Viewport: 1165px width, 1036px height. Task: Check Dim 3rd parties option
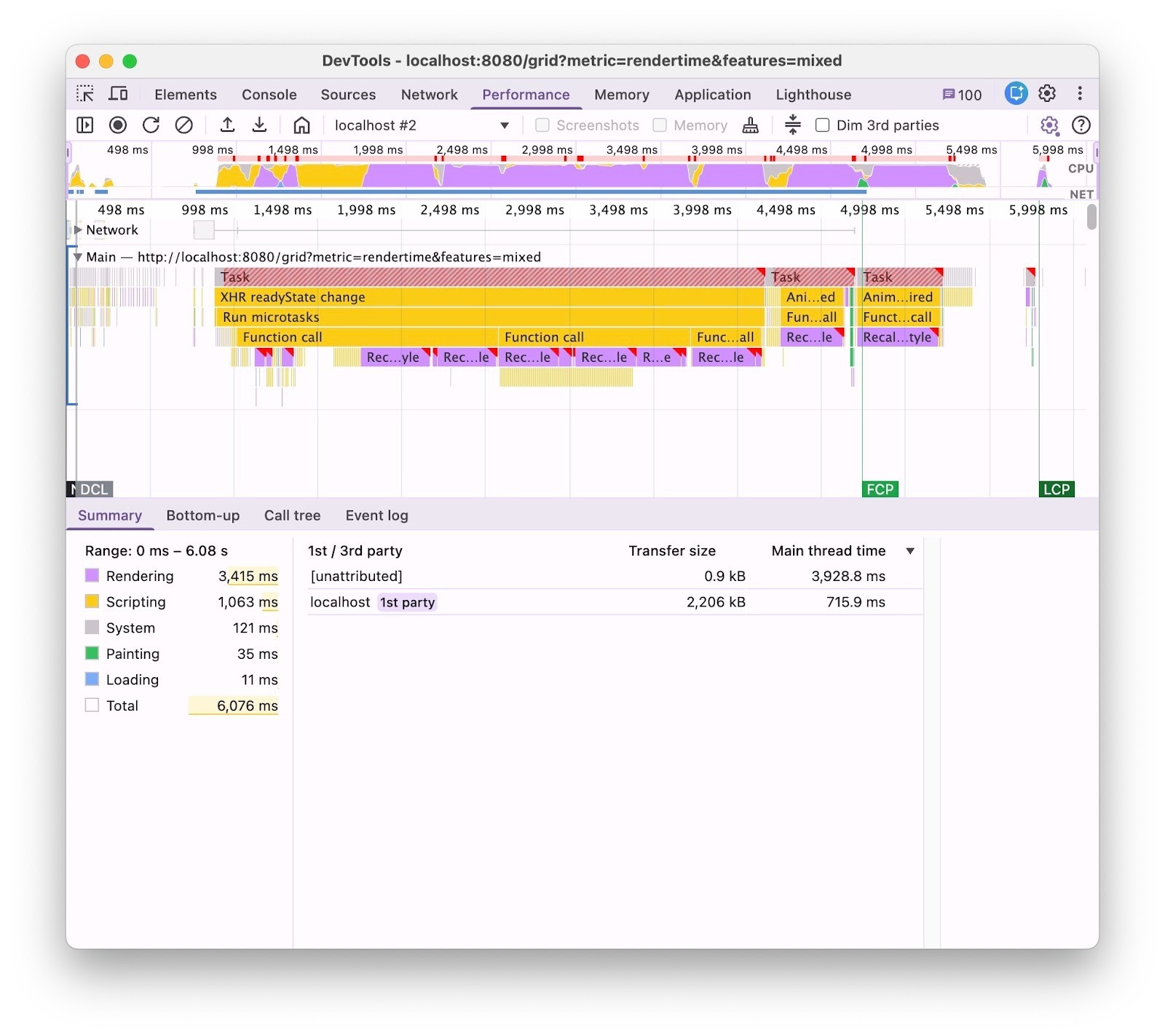(x=822, y=125)
